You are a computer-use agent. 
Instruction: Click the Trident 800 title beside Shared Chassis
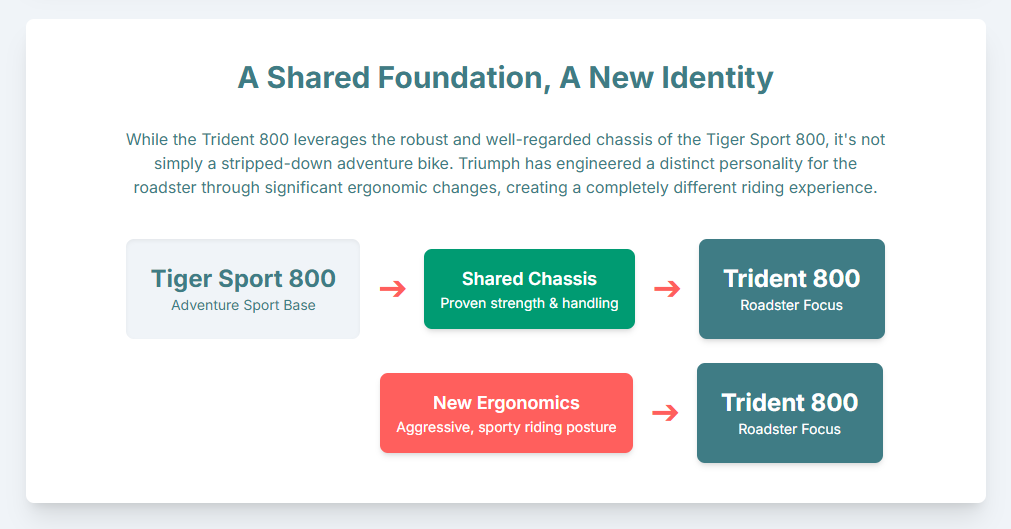coord(791,278)
